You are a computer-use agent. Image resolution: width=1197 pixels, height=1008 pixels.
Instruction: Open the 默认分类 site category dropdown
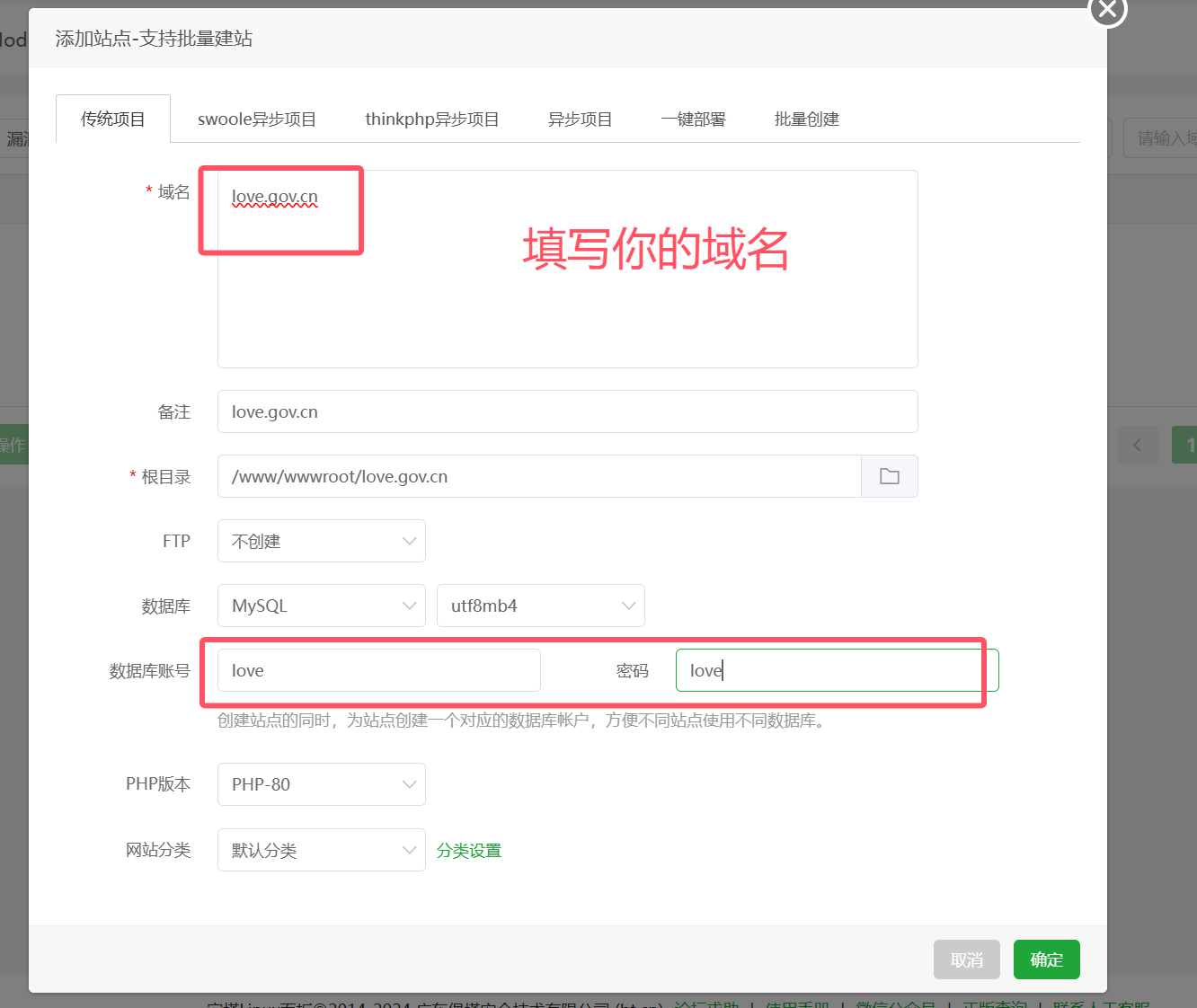coord(321,850)
